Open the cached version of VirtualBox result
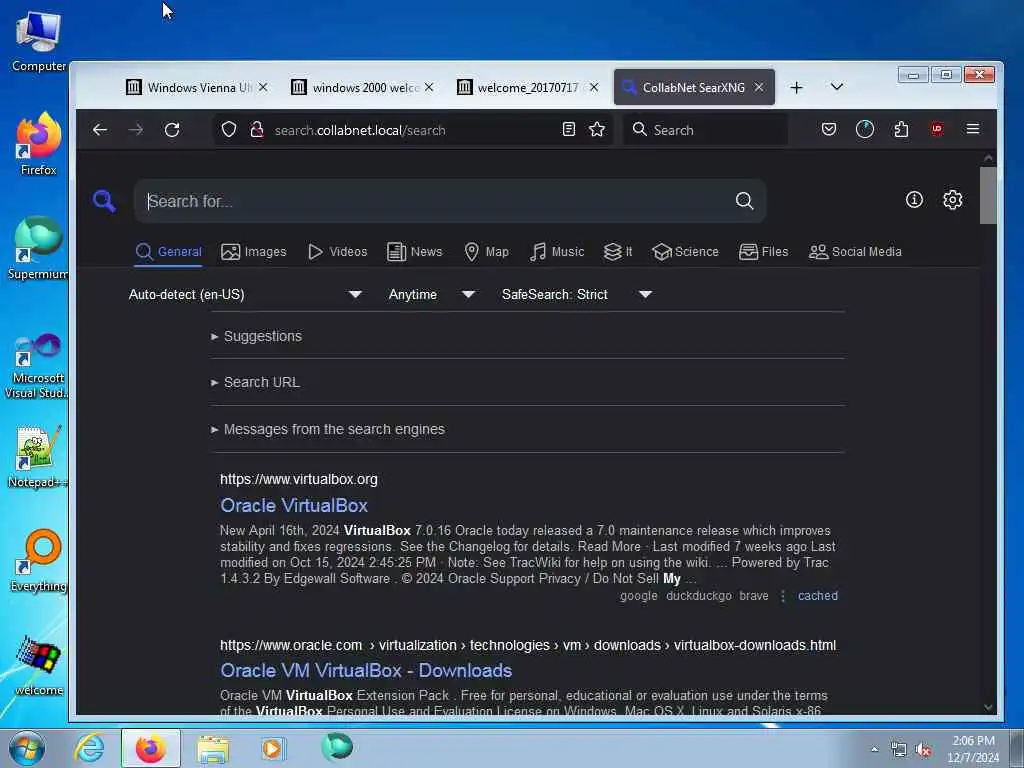The image size is (1024, 768). [x=818, y=596]
